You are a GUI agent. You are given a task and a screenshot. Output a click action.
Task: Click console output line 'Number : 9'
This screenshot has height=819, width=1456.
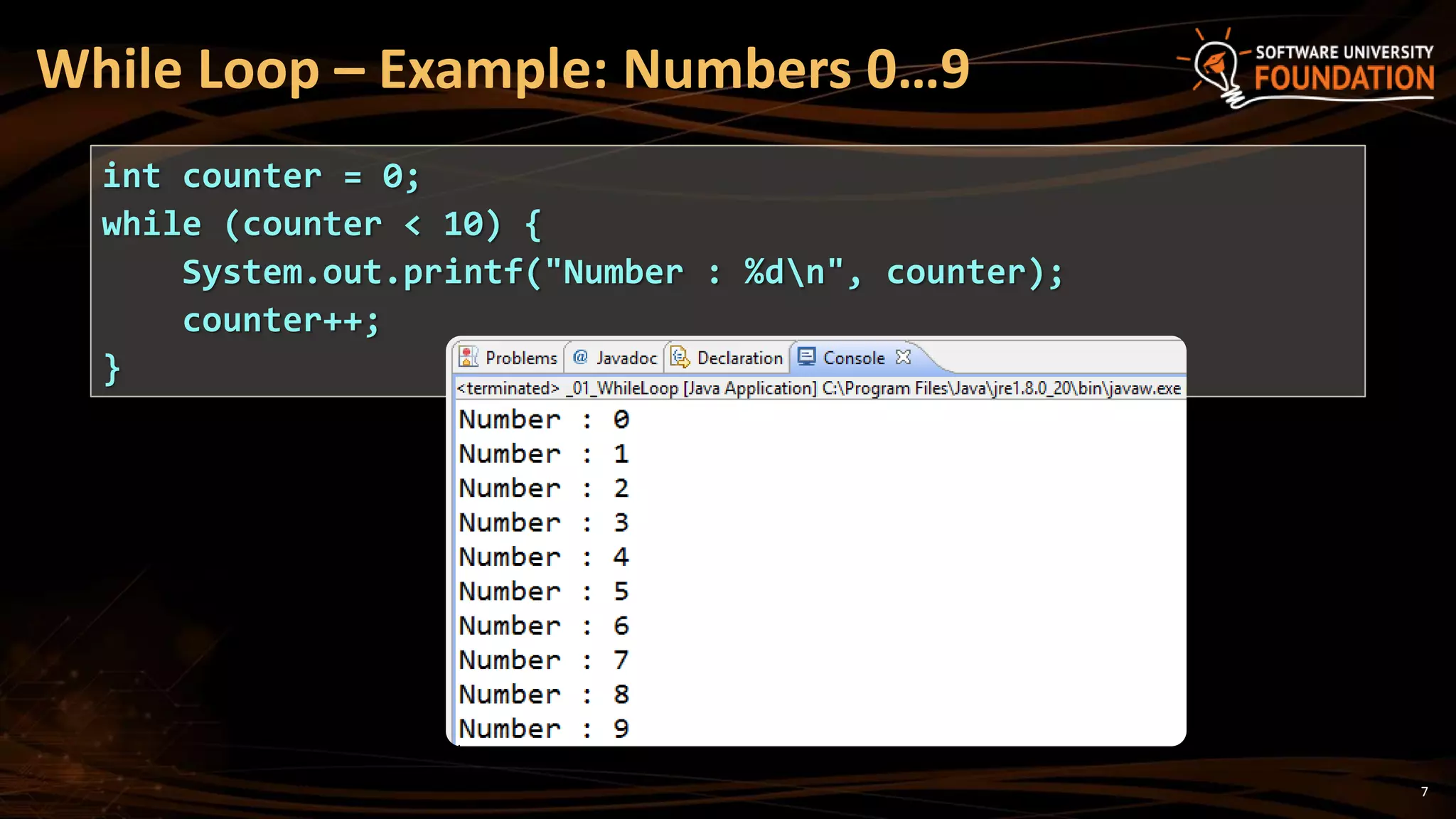(x=544, y=729)
